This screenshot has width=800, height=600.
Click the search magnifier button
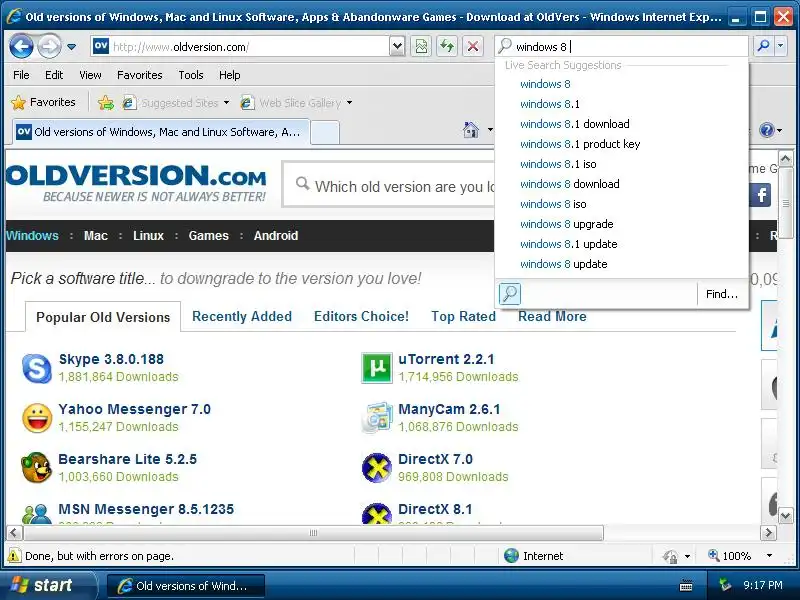764,46
